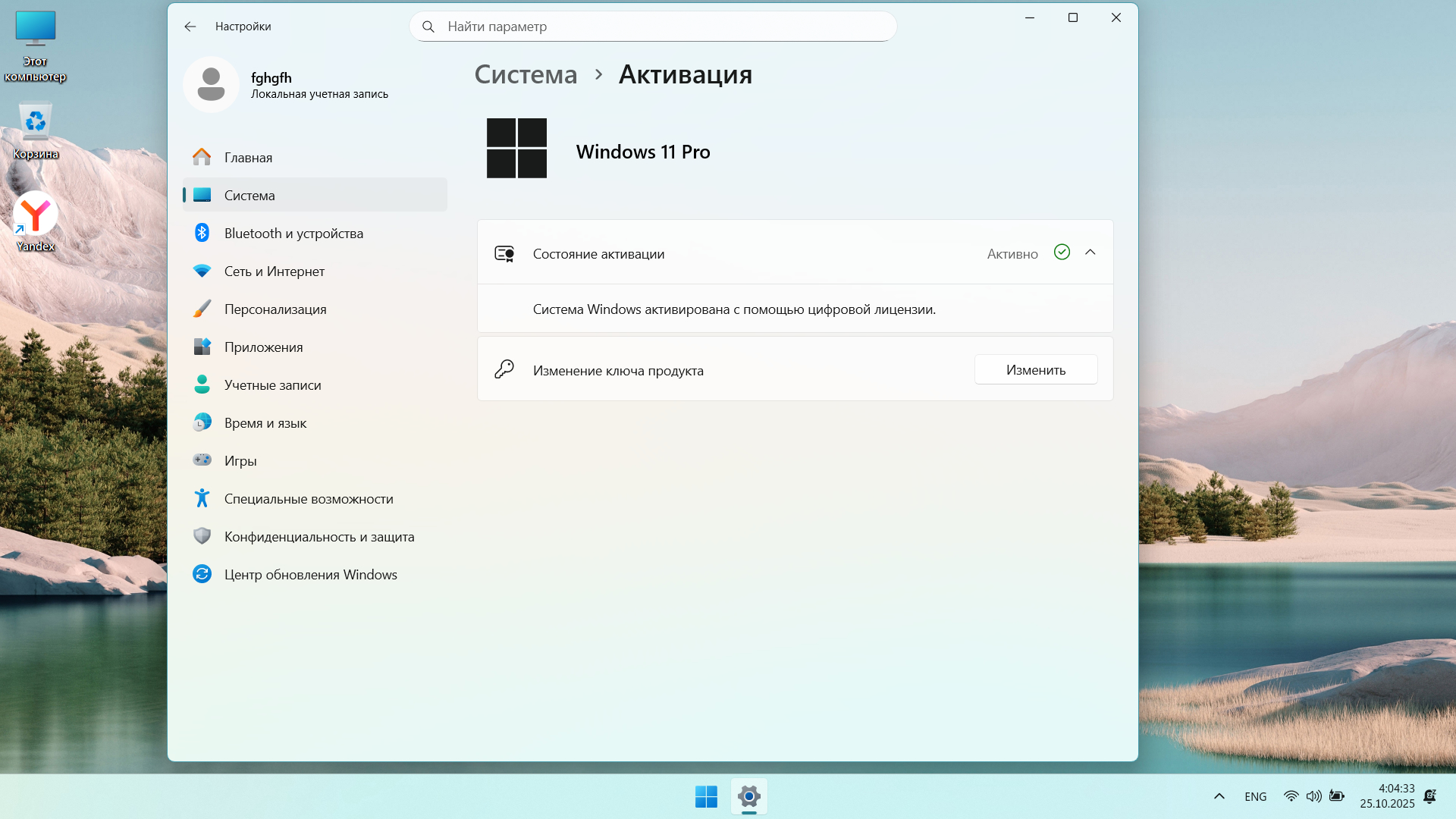Click the Игры gamepad icon
Viewport: 1456px width, 819px height.
pyautogui.click(x=202, y=460)
